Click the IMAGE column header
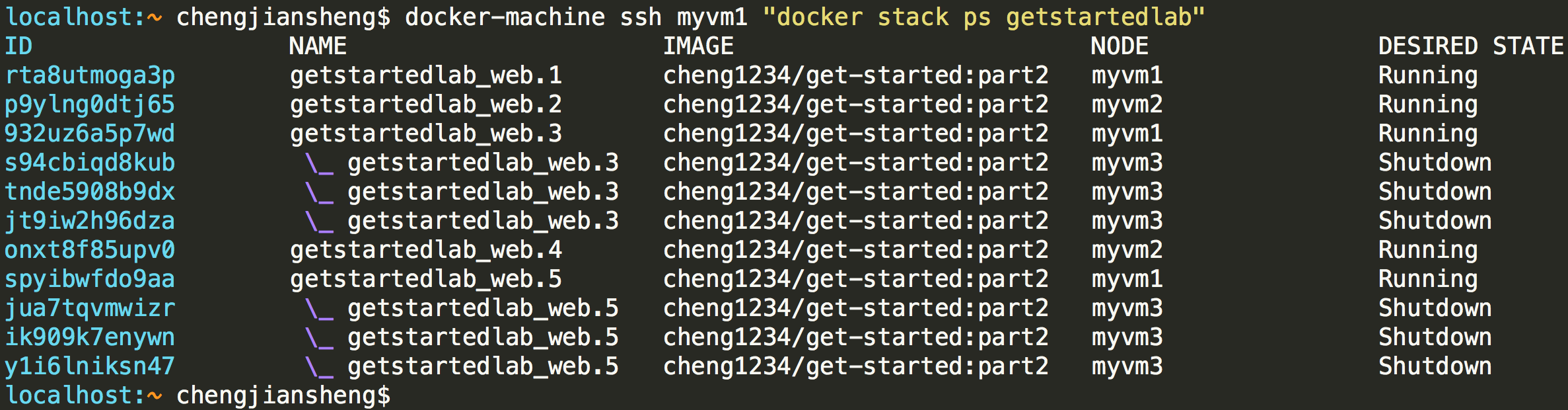Viewport: 1568px width, 410px height. point(698,46)
